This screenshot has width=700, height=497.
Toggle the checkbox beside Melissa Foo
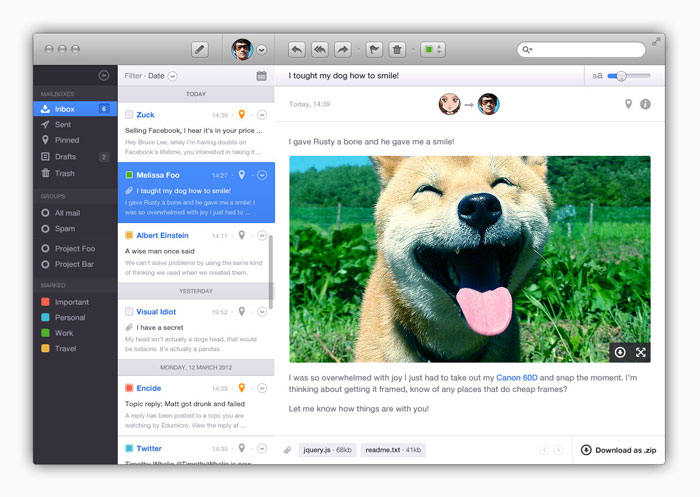pos(129,175)
